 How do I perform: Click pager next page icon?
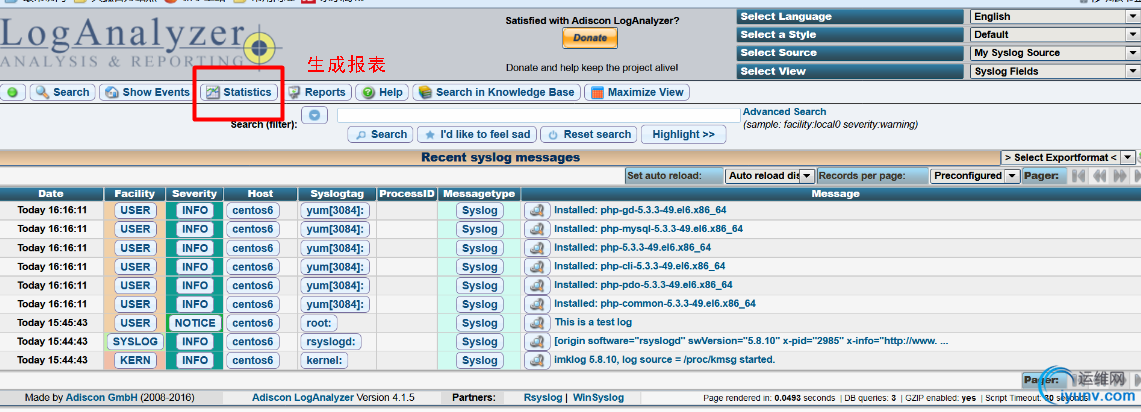point(1120,175)
